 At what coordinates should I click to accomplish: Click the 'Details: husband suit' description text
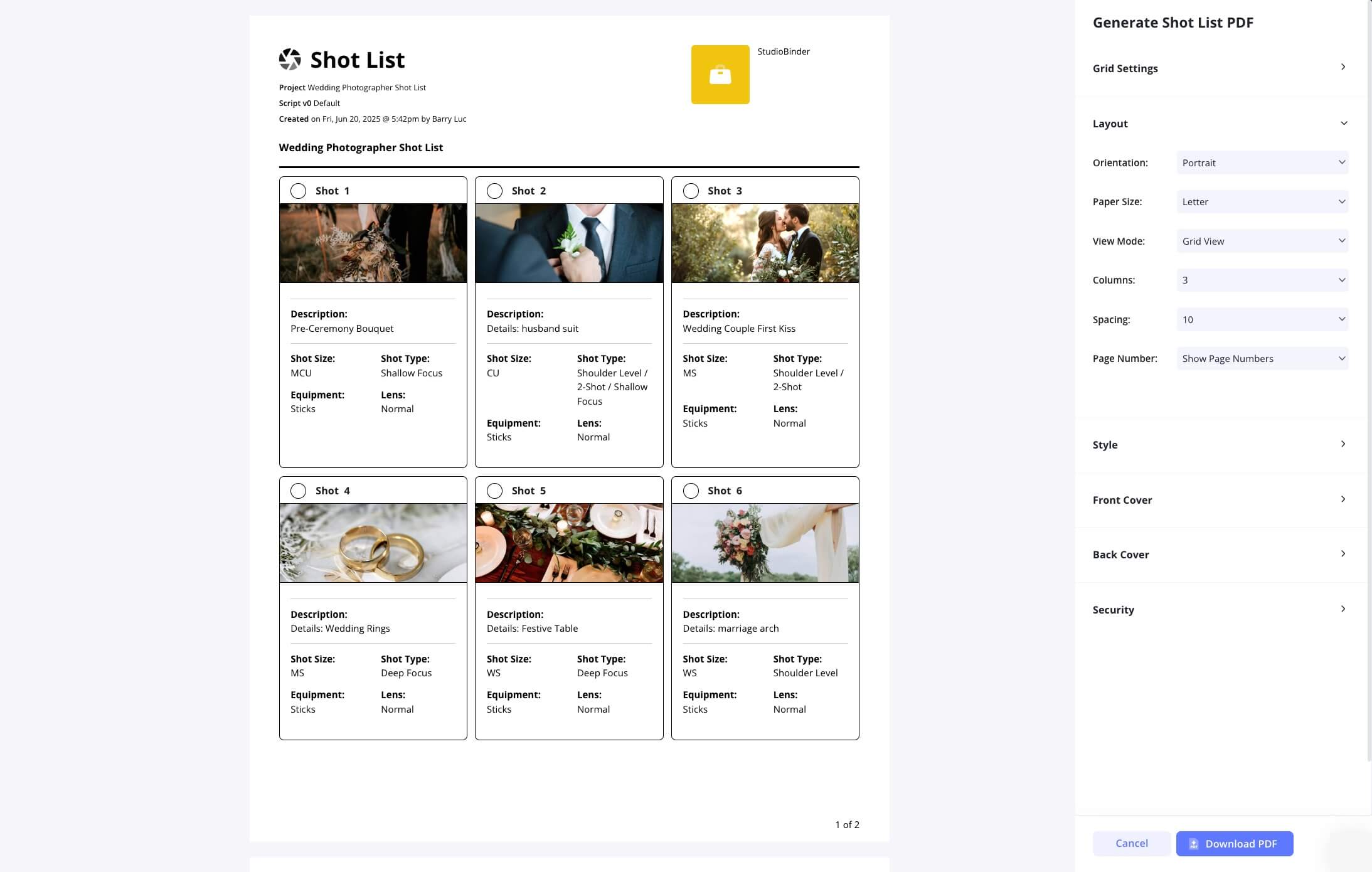pos(533,328)
